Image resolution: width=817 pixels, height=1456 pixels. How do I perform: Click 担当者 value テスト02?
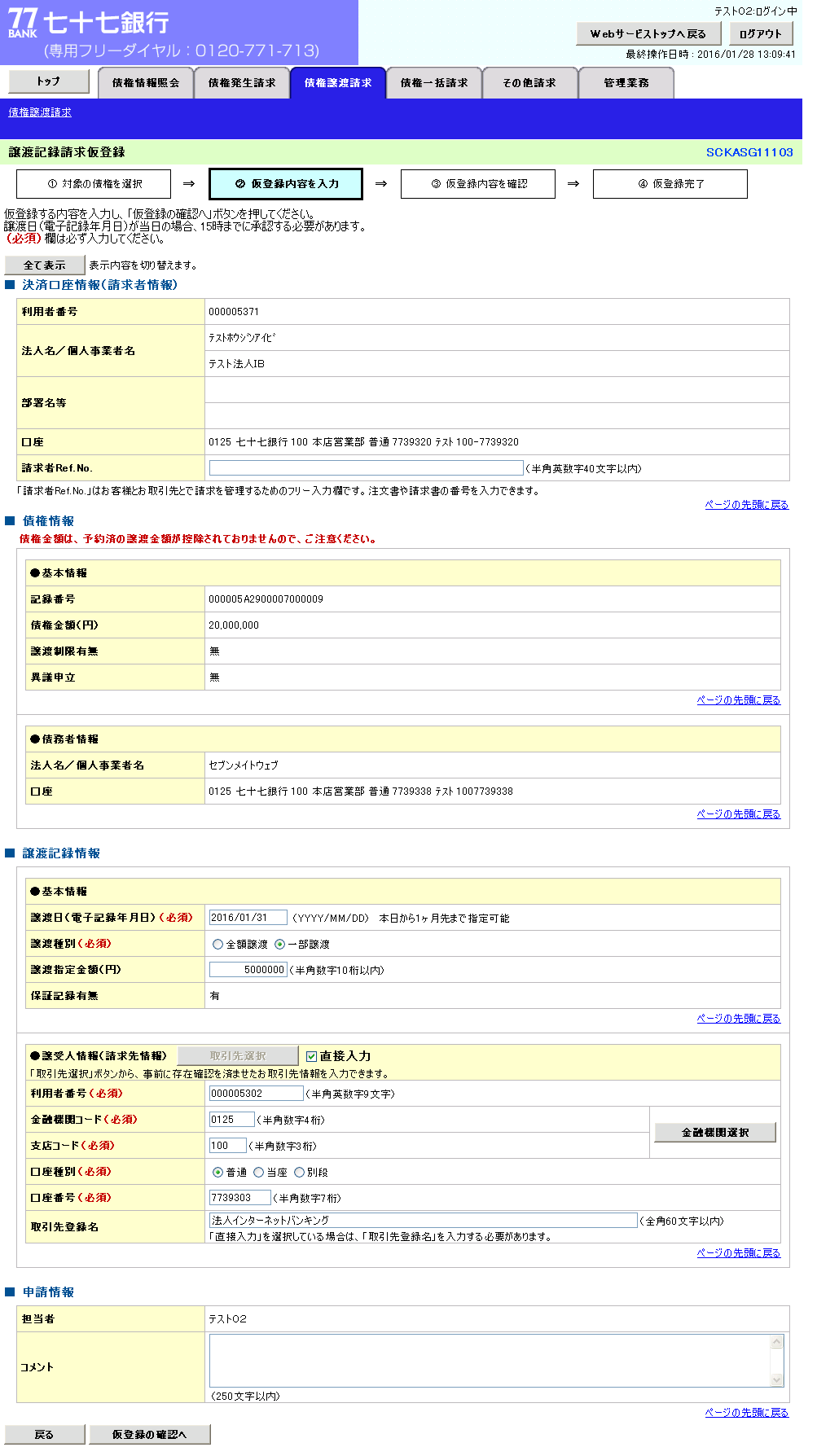click(227, 1319)
